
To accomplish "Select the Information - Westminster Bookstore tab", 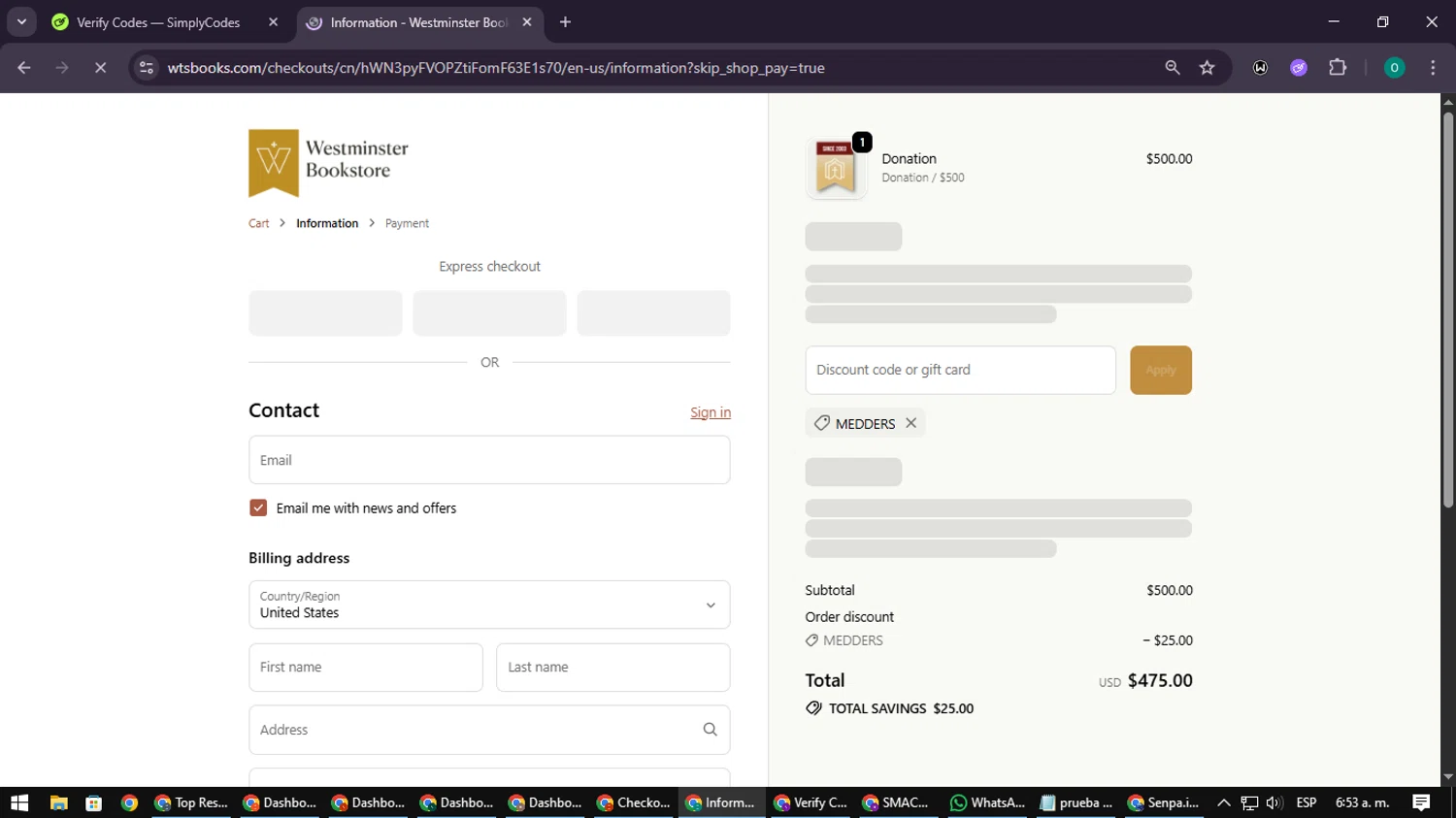I will coord(418,22).
